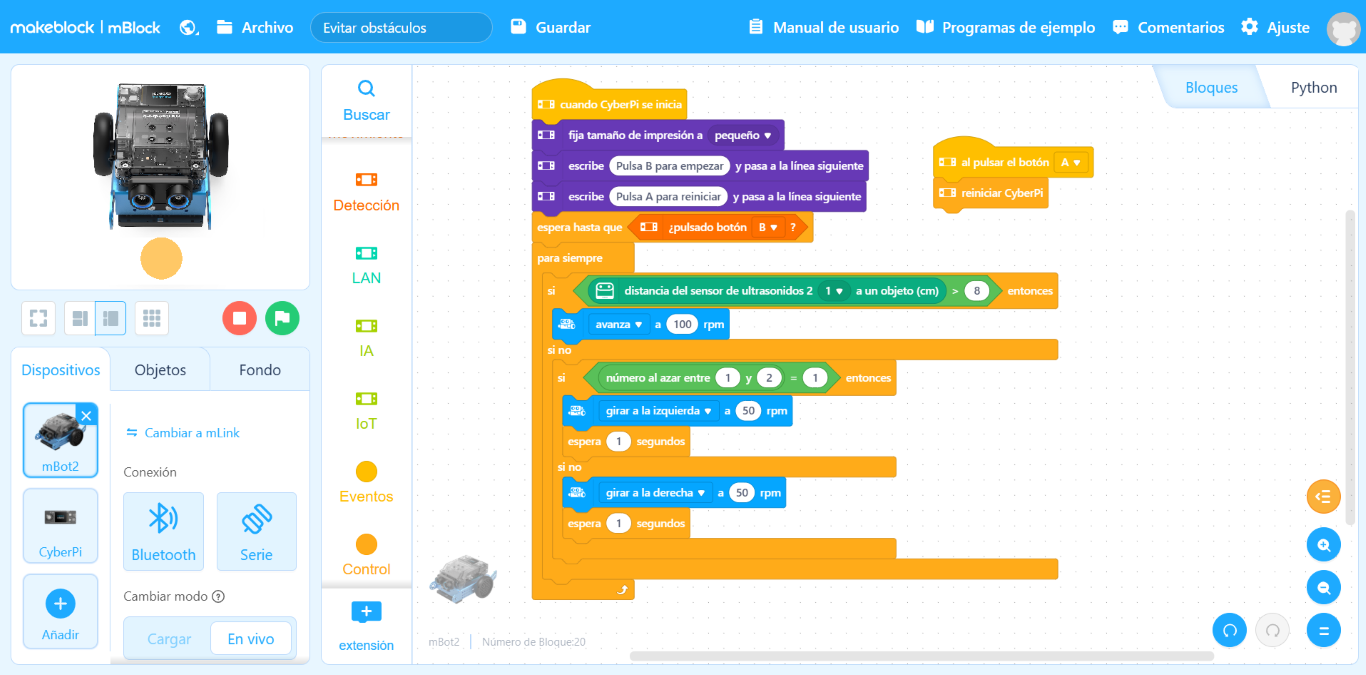Click the Cambiar a mLink link

[183, 433]
